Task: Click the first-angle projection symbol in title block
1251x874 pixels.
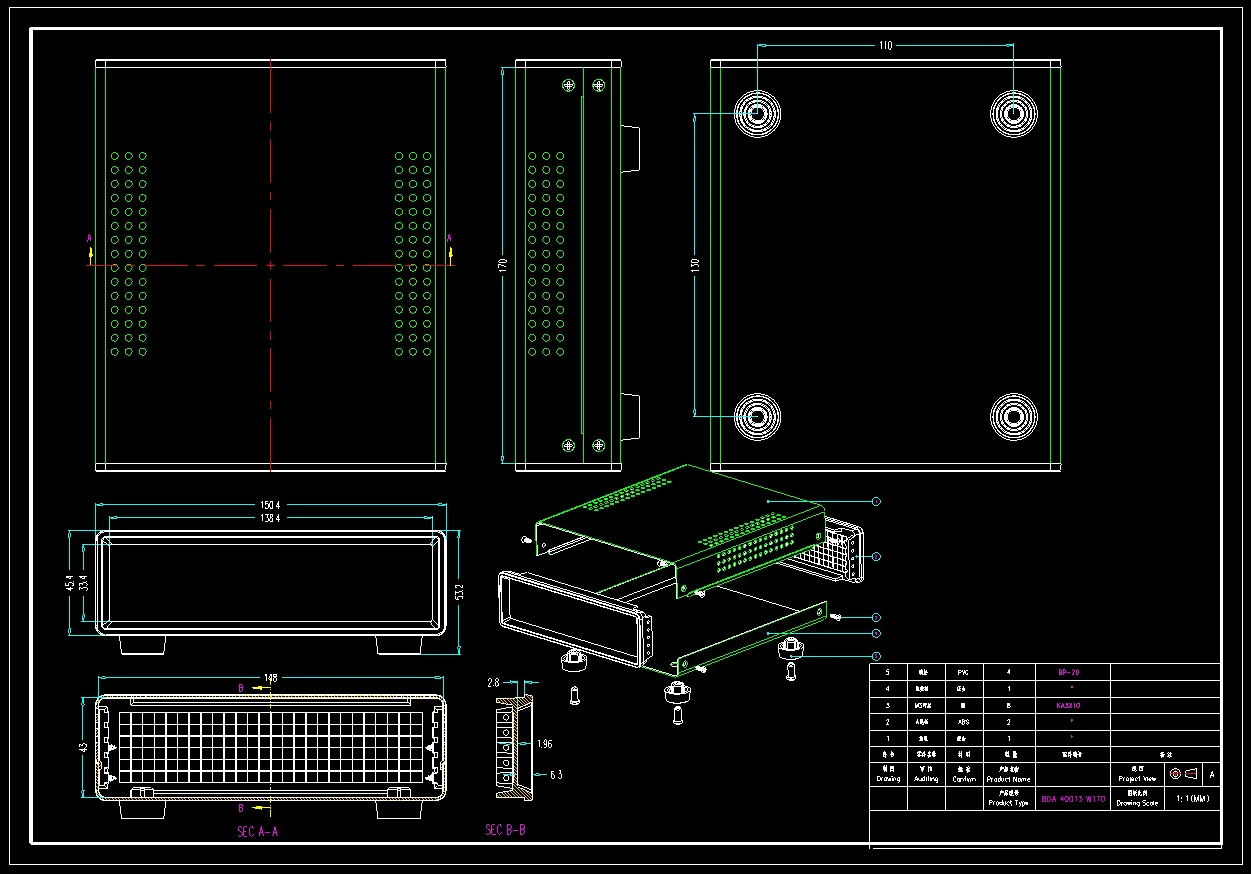Action: coord(1183,774)
